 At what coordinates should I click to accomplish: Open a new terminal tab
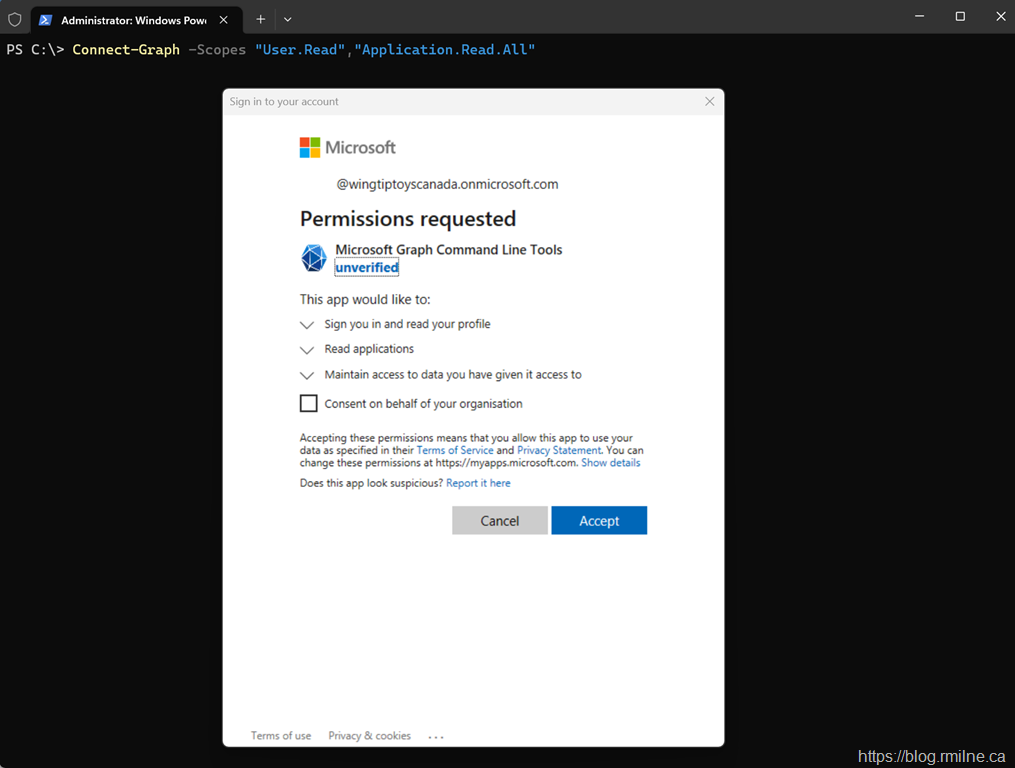coord(260,19)
